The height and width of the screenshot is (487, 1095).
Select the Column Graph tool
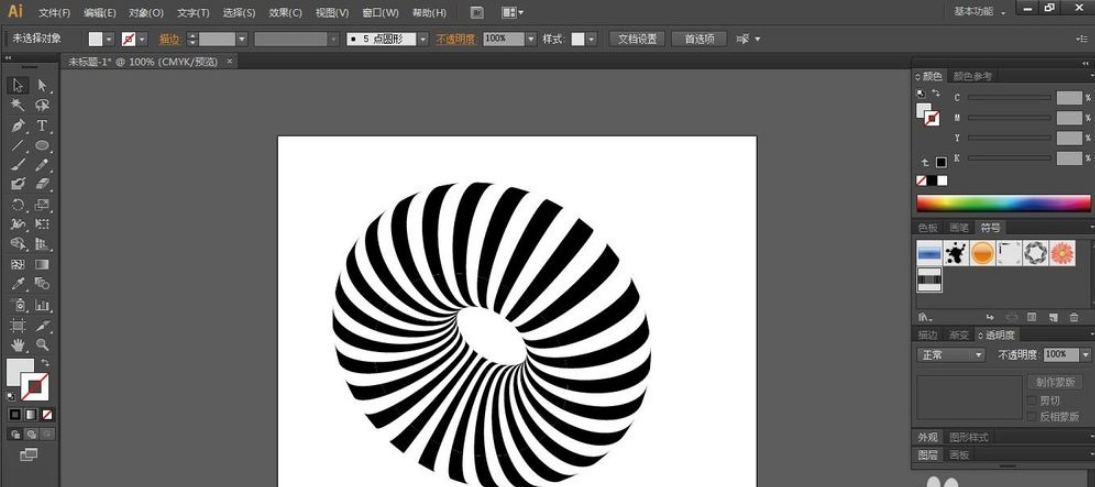[43, 305]
